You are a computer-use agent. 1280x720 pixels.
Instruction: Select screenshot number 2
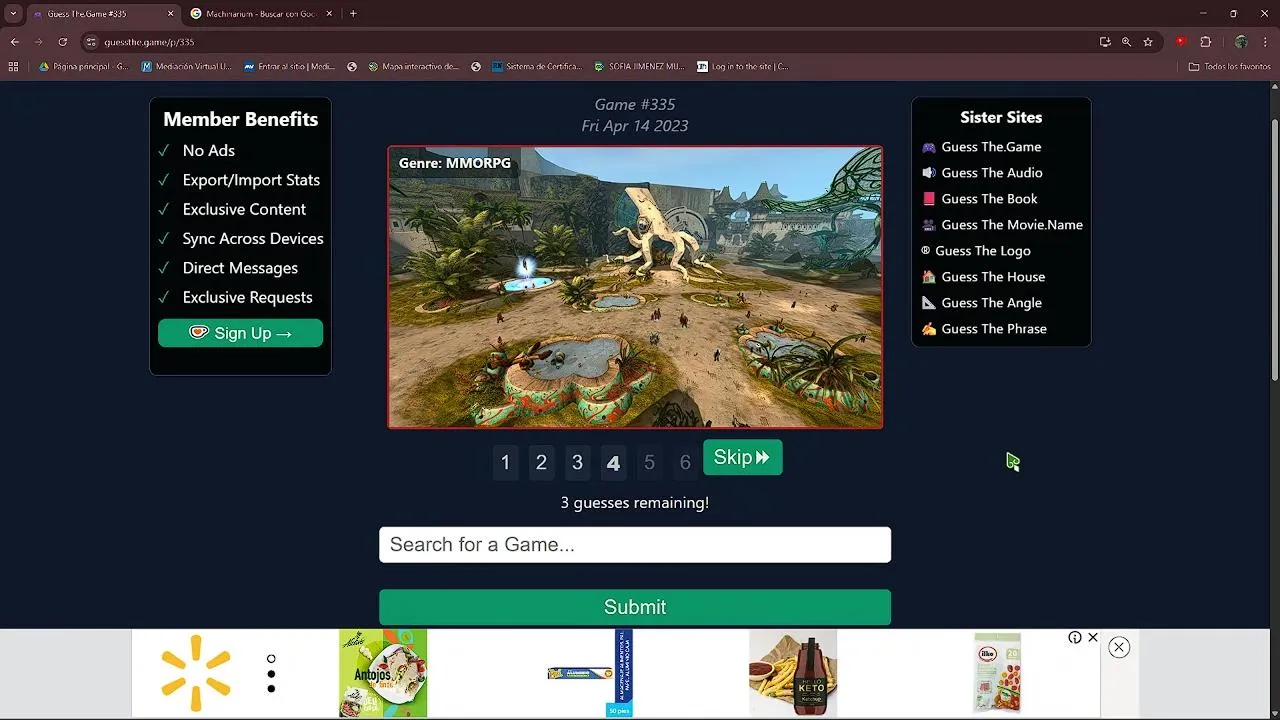(541, 462)
